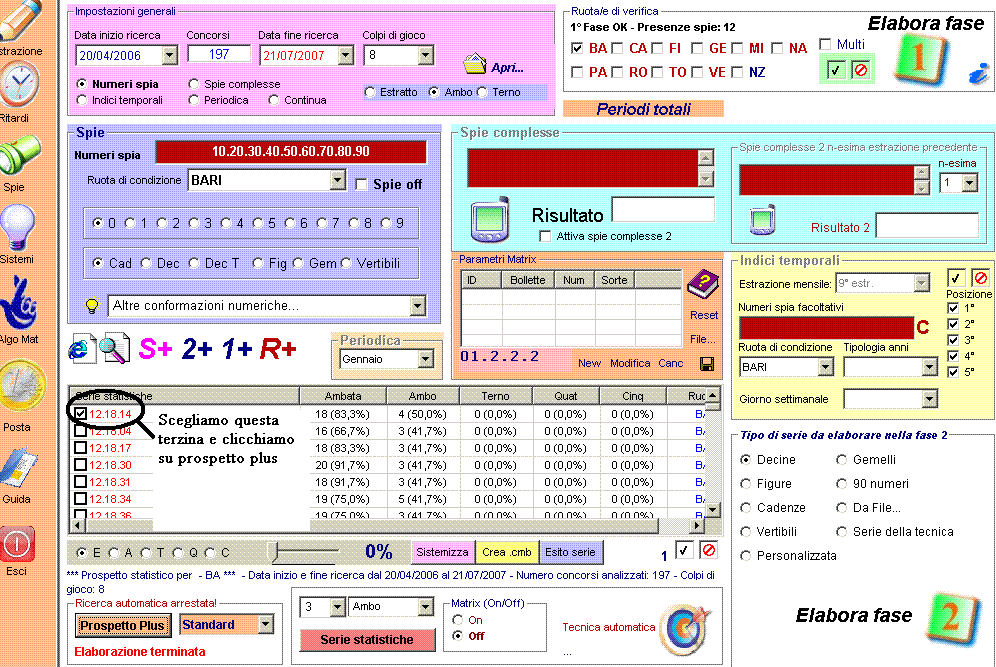This screenshot has width=996, height=667.
Task: Select Figure series type for fase 2
Action: [746, 484]
